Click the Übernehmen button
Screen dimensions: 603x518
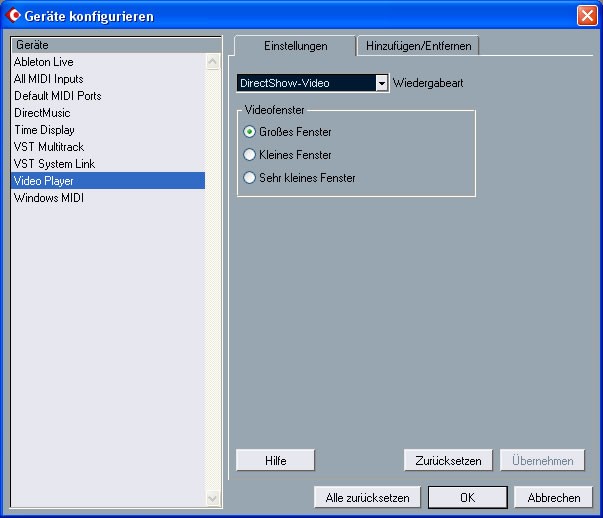pos(542,460)
